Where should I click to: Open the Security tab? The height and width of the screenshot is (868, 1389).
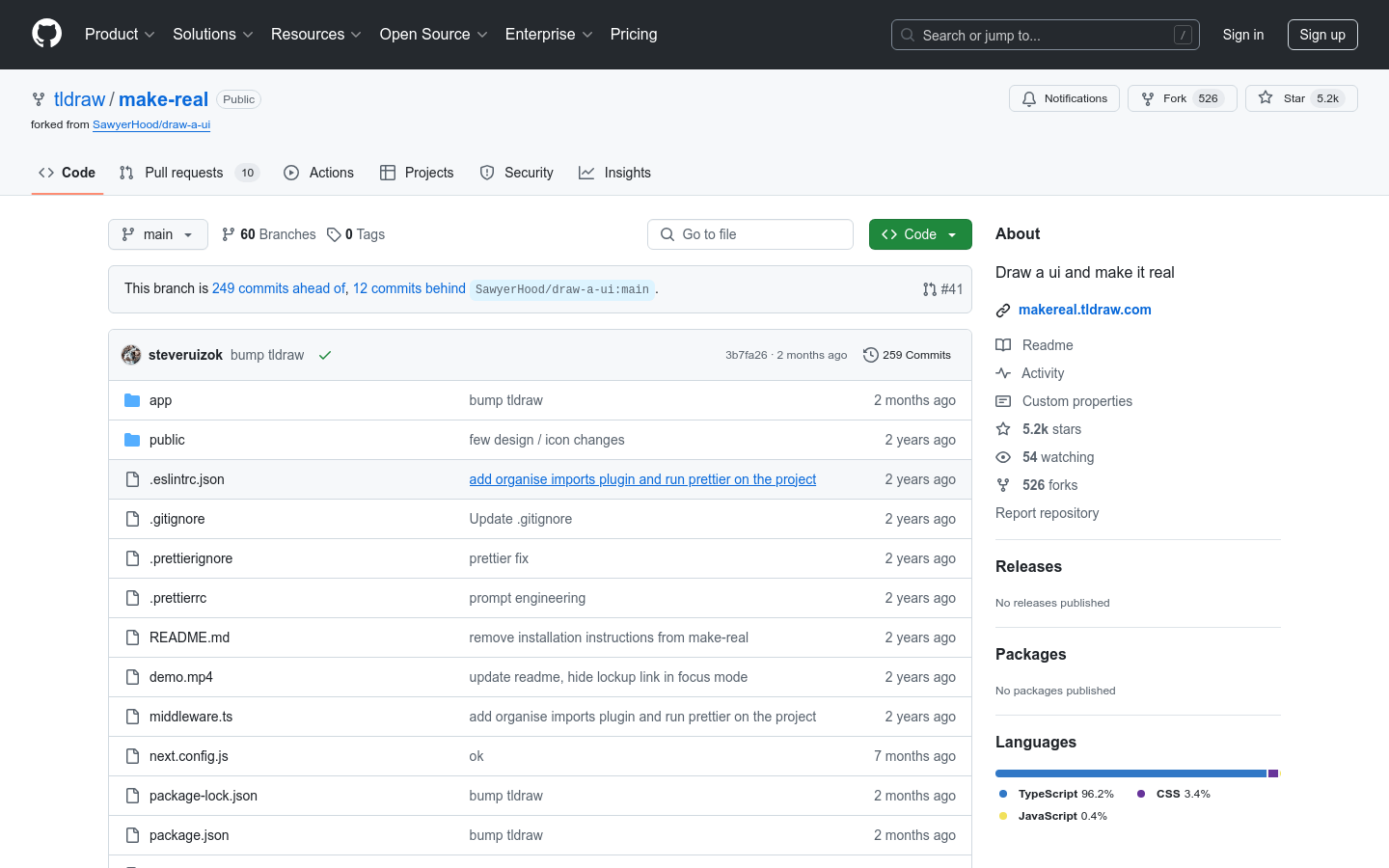pos(517,173)
